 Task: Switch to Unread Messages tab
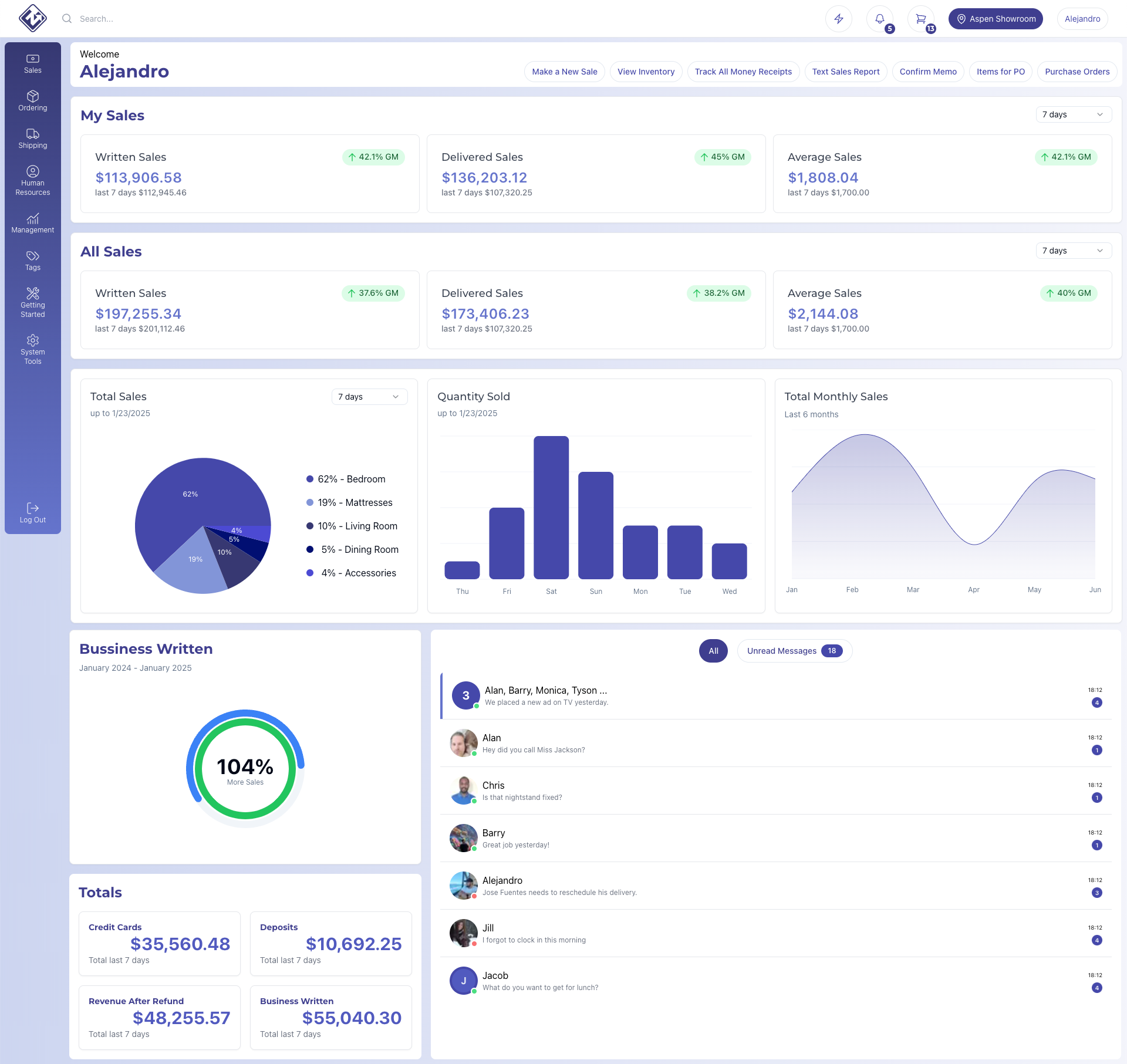pyautogui.click(x=795, y=651)
